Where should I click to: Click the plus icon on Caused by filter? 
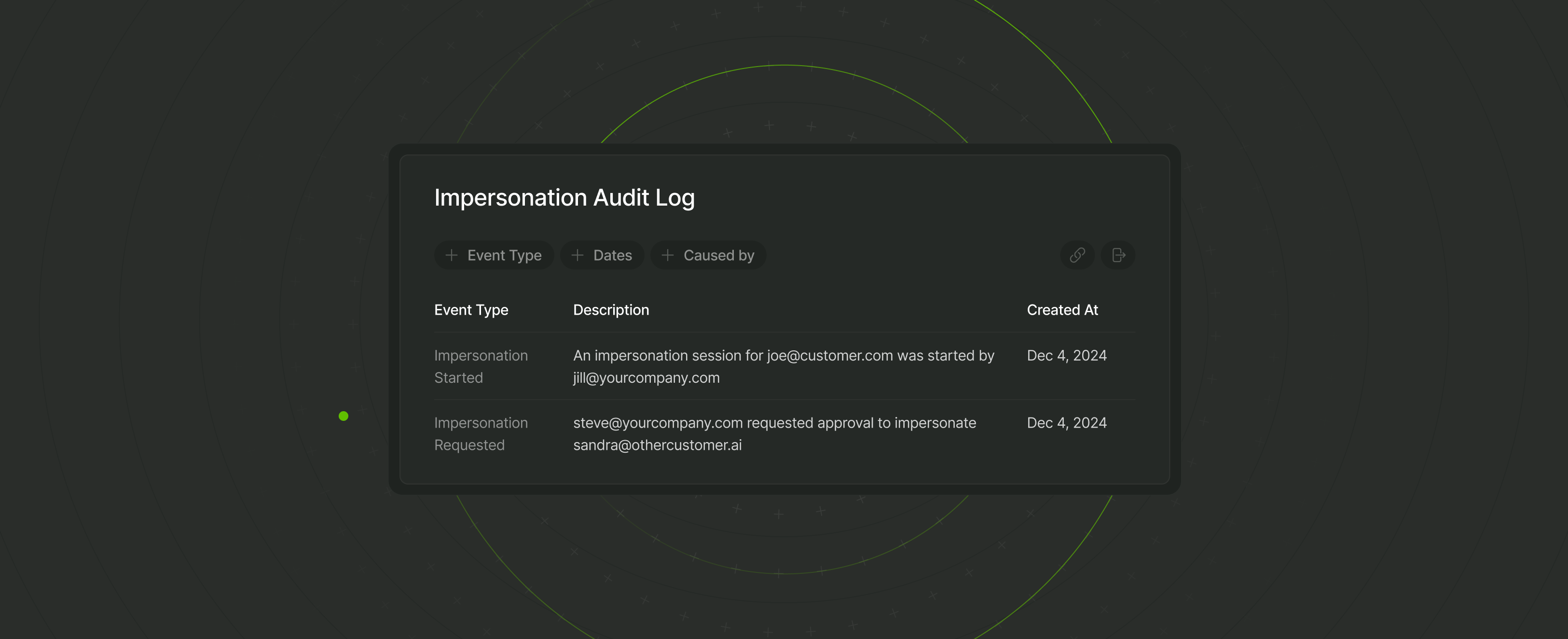pos(667,255)
